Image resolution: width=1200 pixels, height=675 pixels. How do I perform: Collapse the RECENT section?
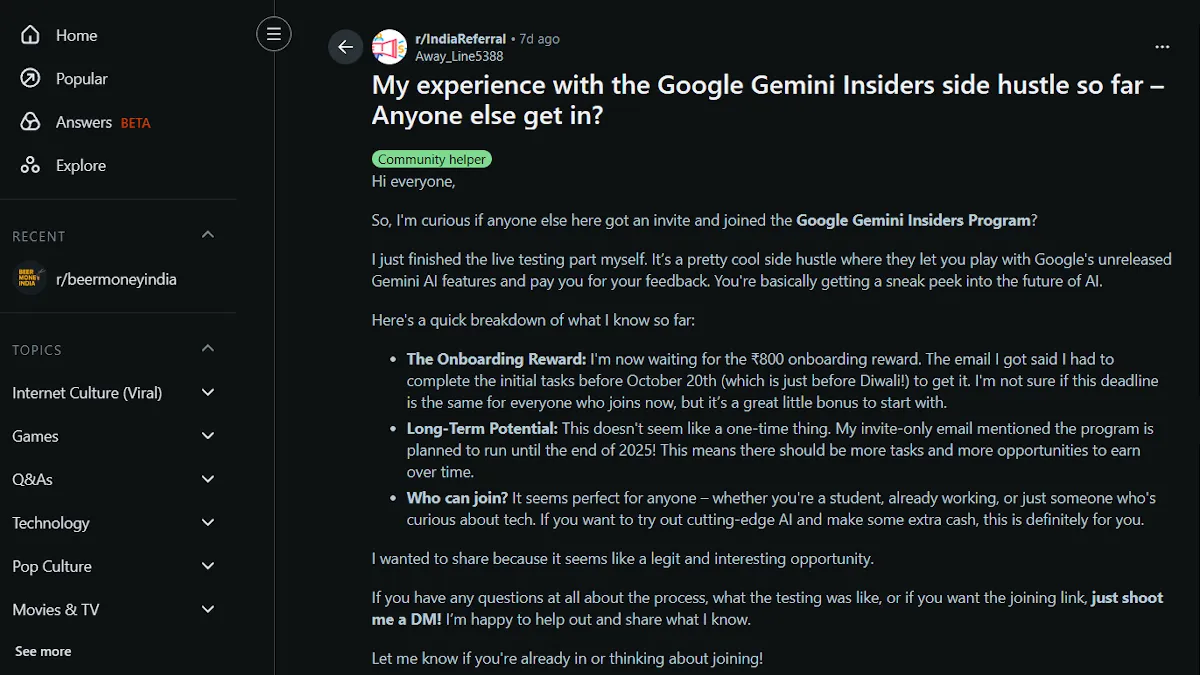pos(207,234)
